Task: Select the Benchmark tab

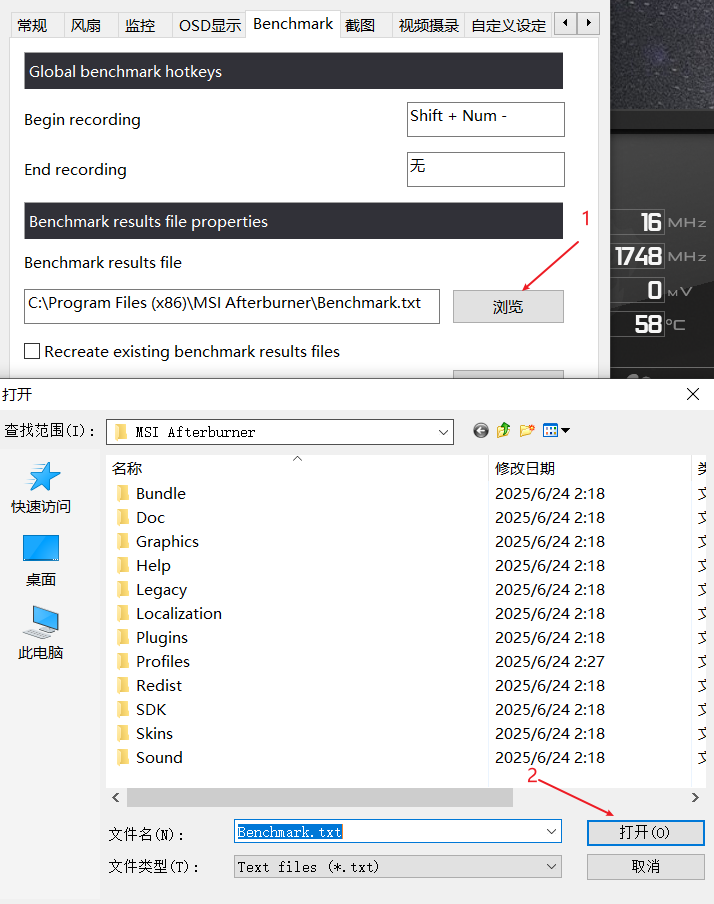Action: point(293,24)
